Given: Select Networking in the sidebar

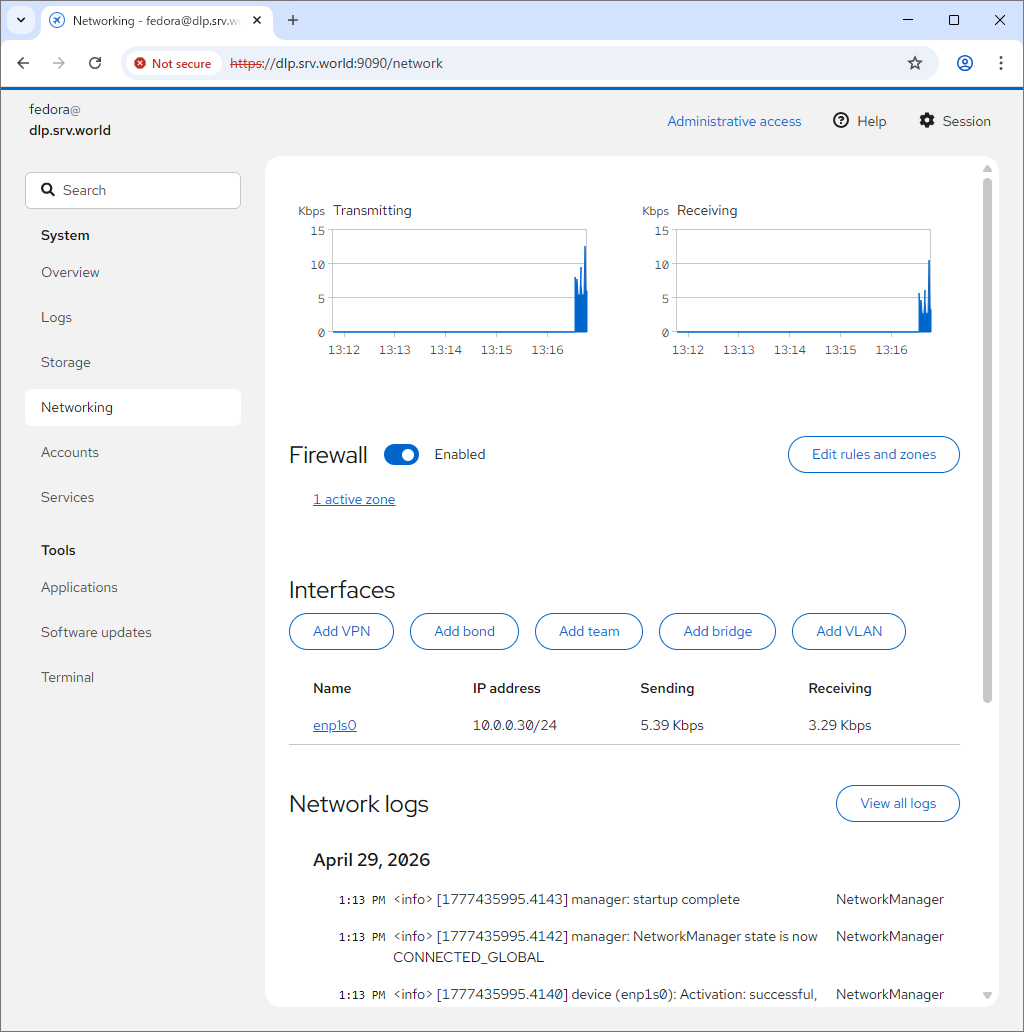Looking at the screenshot, I should (133, 407).
